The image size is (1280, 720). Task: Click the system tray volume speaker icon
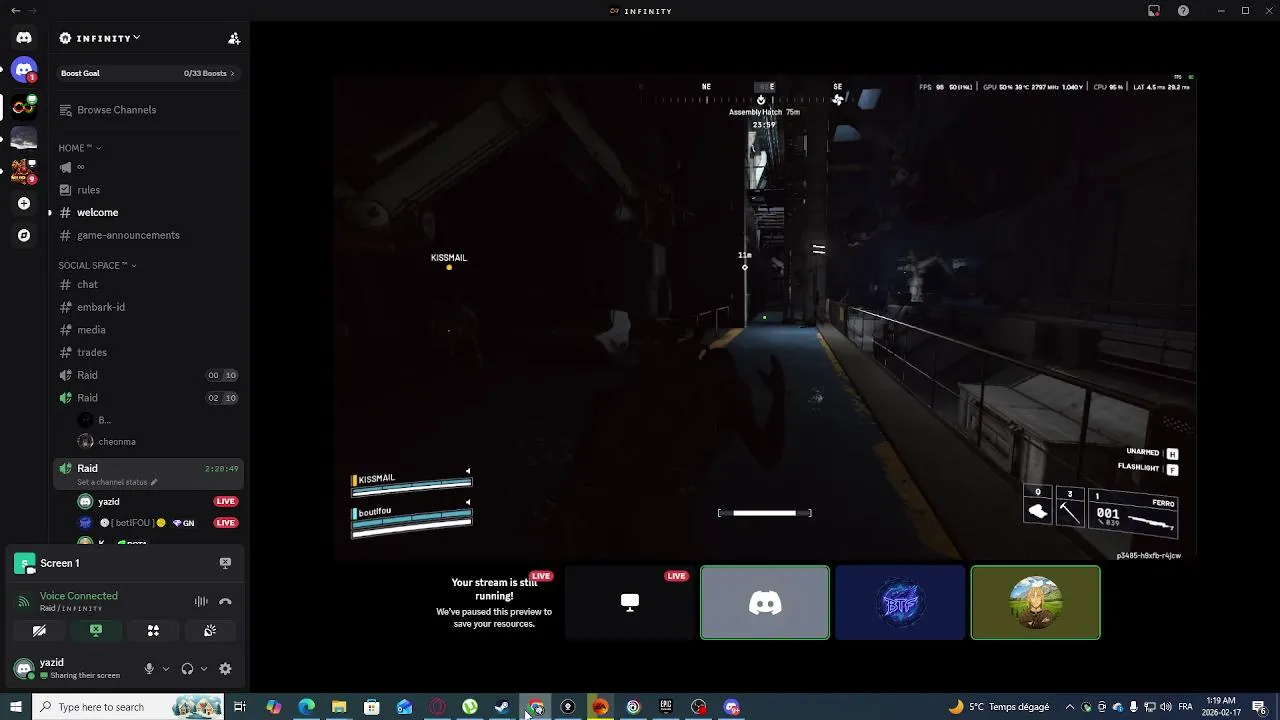1165,707
